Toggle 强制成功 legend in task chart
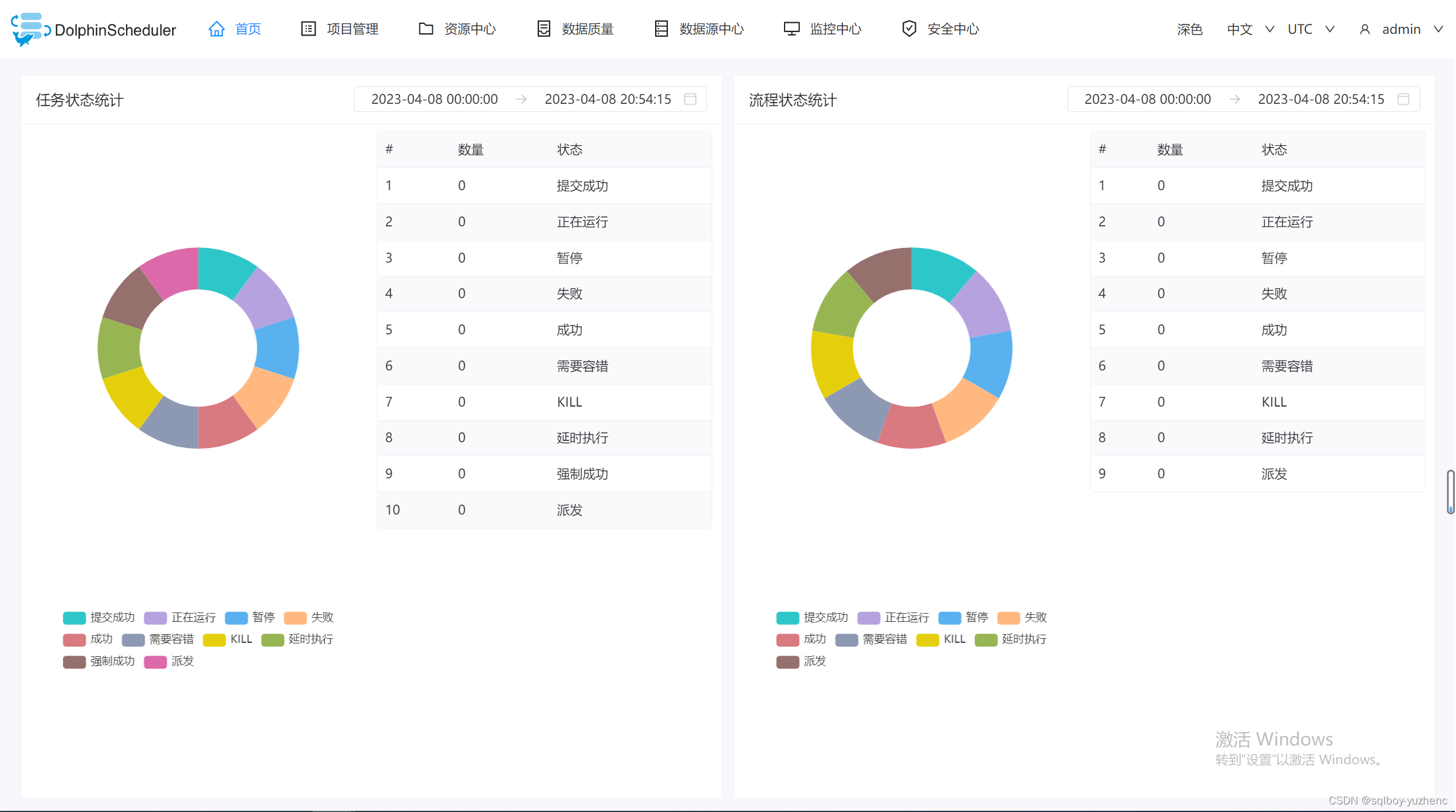1456x812 pixels. (99, 661)
